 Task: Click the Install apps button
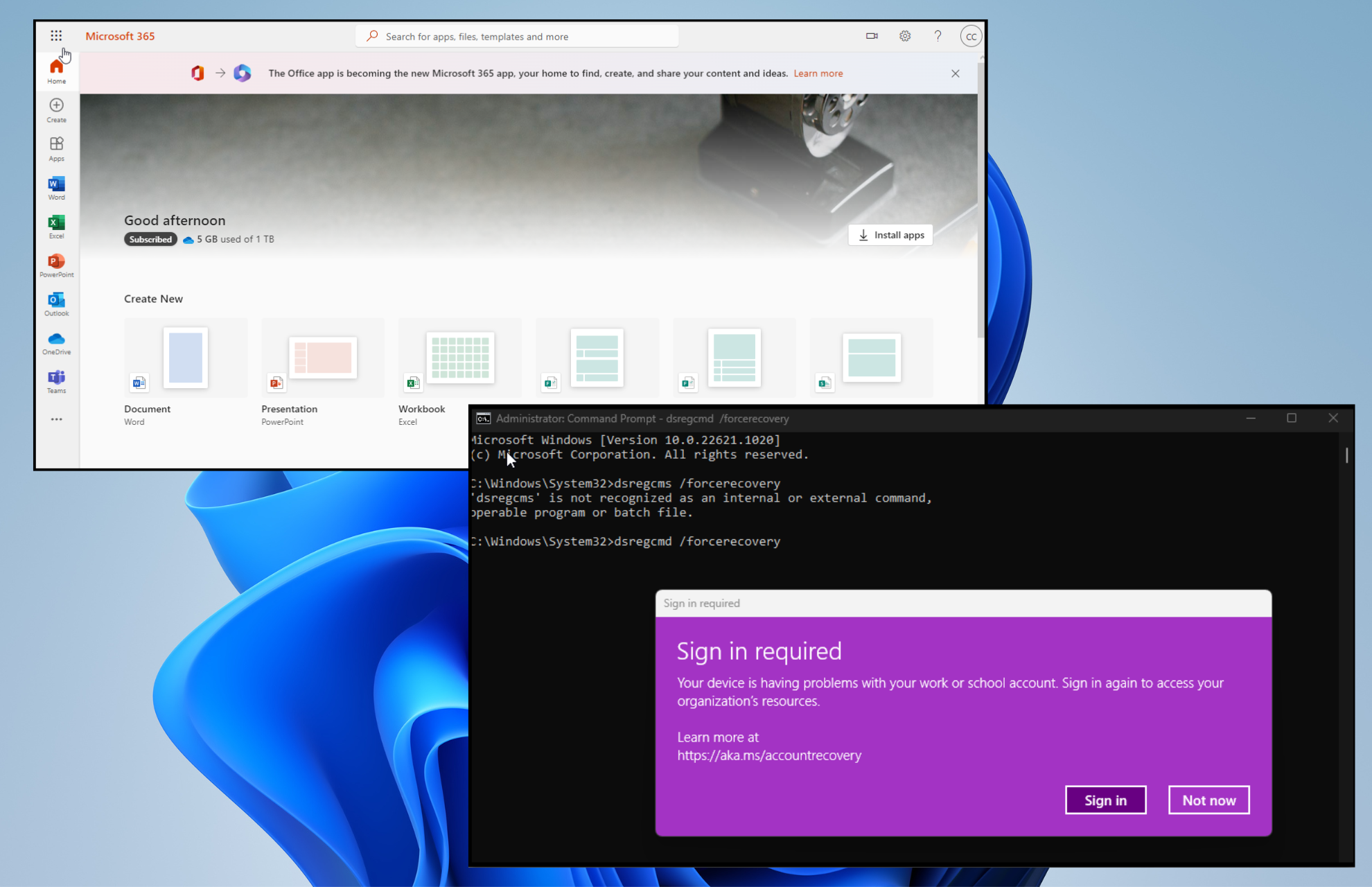tap(890, 235)
